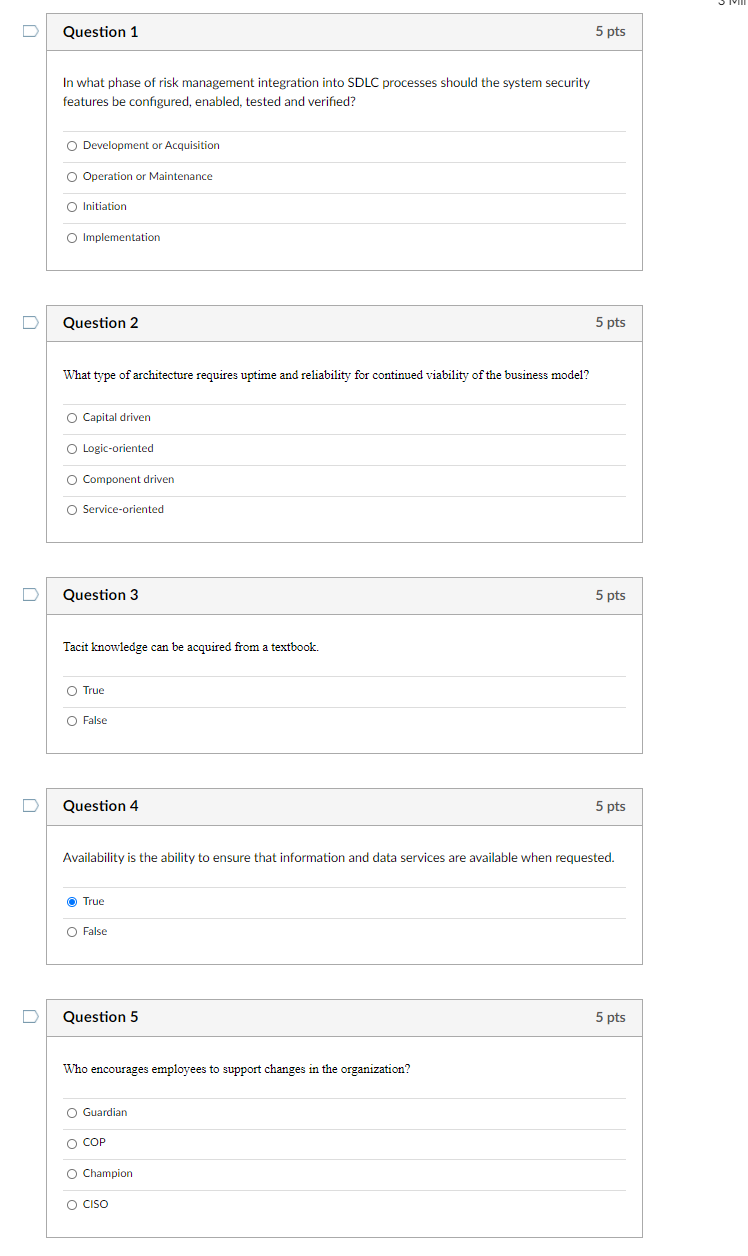Image resolution: width=748 pixels, height=1256 pixels.
Task: Select 'Component driven' in Question 2
Action: [71, 480]
